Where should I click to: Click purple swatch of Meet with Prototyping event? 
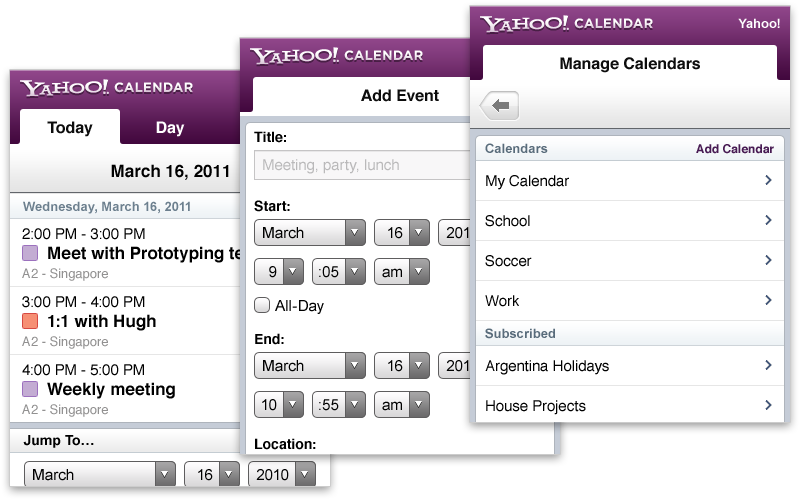pos(30,253)
